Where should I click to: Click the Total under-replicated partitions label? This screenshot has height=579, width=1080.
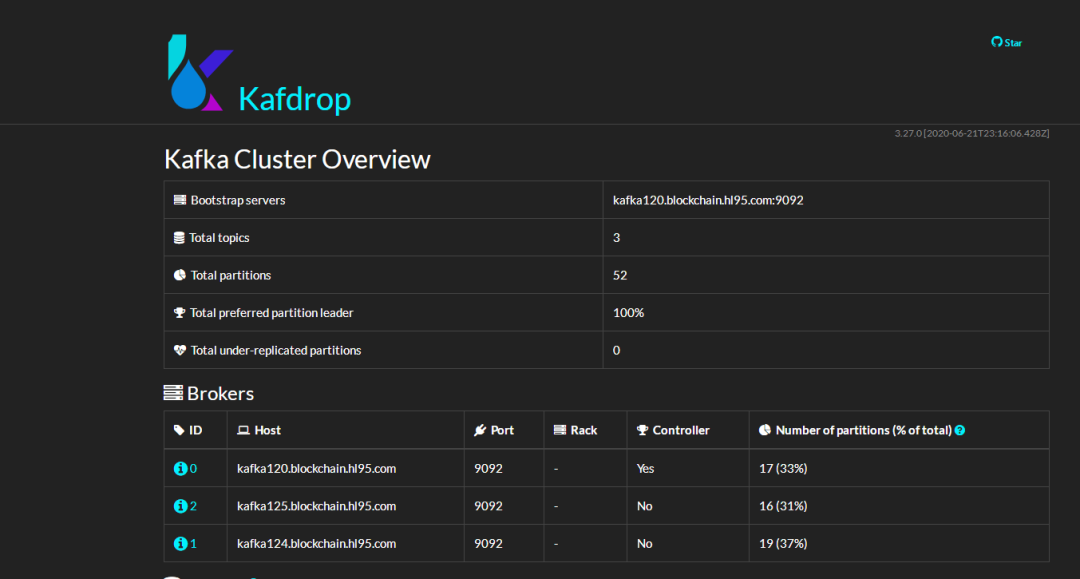click(x=276, y=350)
